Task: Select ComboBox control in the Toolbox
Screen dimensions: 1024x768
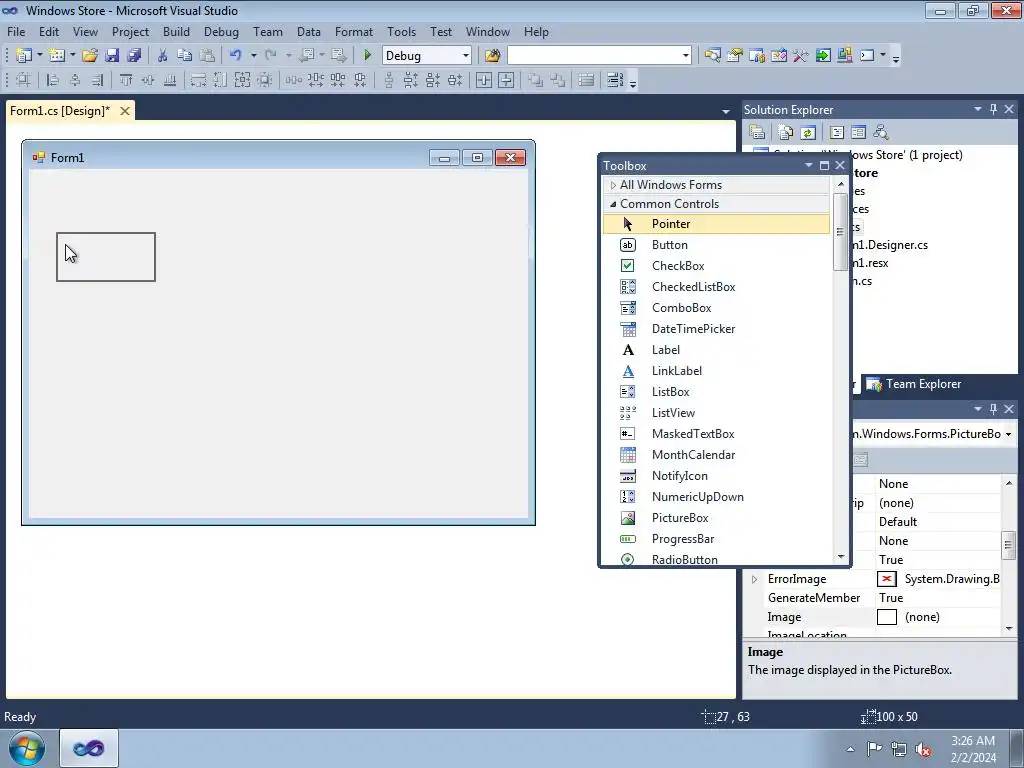Action: (x=716, y=308)
